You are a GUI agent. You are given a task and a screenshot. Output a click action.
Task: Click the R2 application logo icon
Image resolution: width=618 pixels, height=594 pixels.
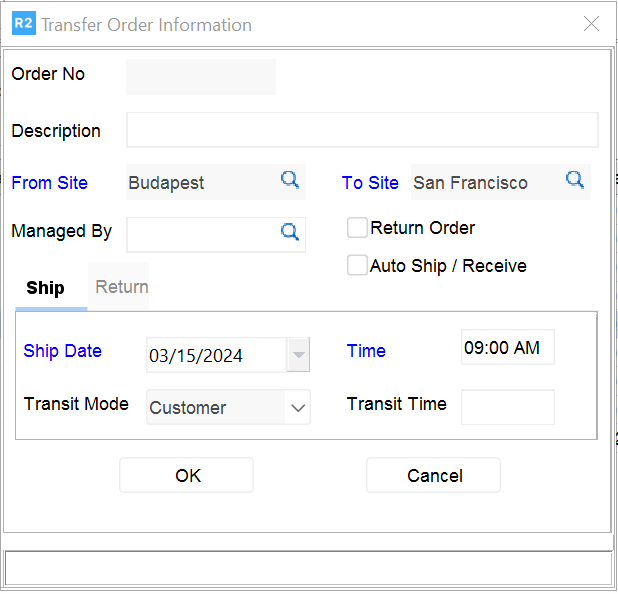[23, 24]
